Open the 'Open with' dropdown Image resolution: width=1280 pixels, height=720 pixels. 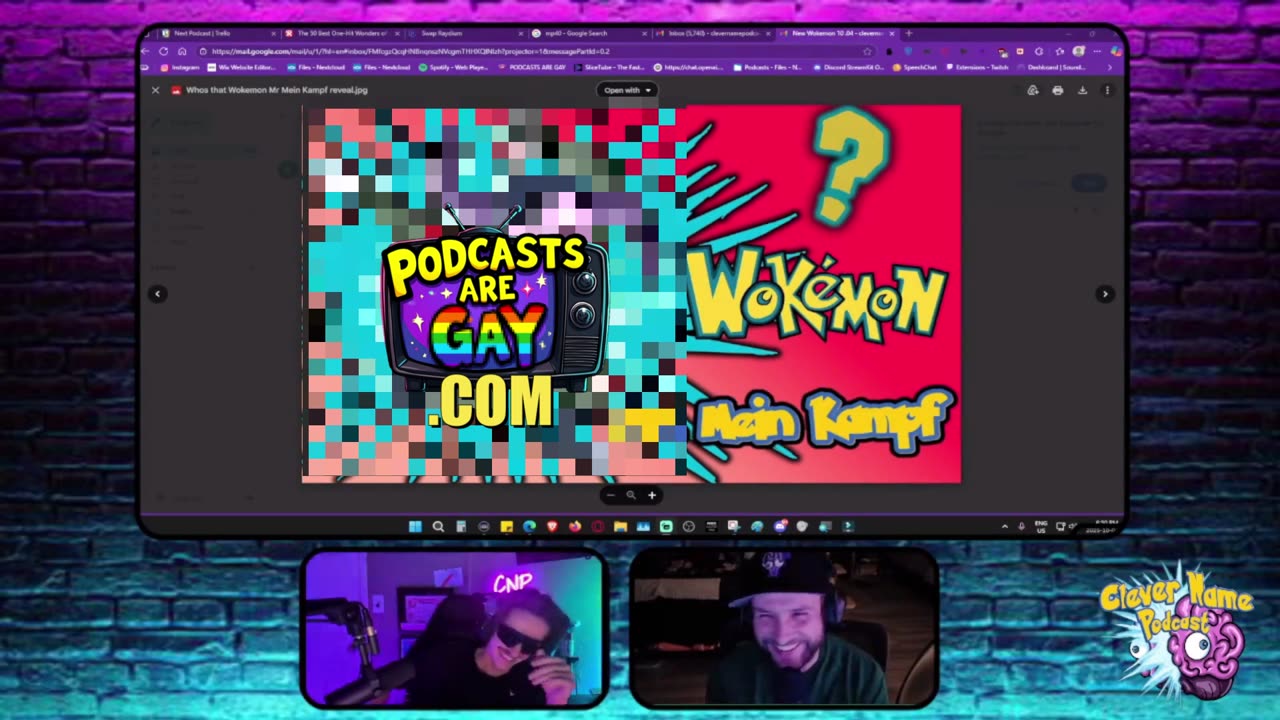(x=628, y=90)
